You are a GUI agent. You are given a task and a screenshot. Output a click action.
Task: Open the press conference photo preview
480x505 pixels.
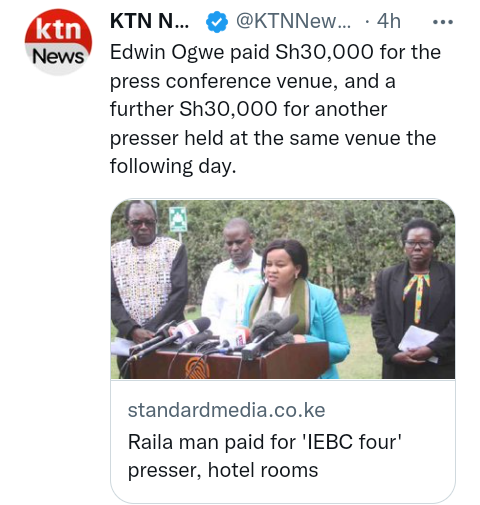click(x=283, y=289)
